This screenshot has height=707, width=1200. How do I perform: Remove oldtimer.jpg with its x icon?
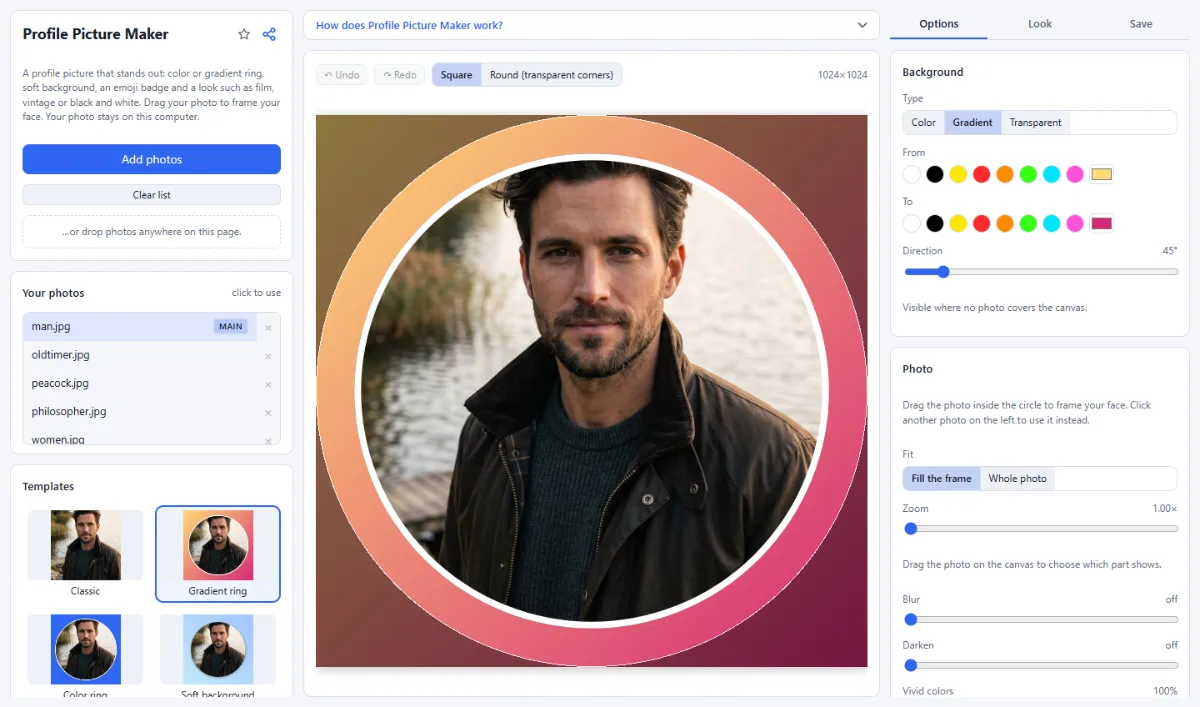click(x=268, y=356)
